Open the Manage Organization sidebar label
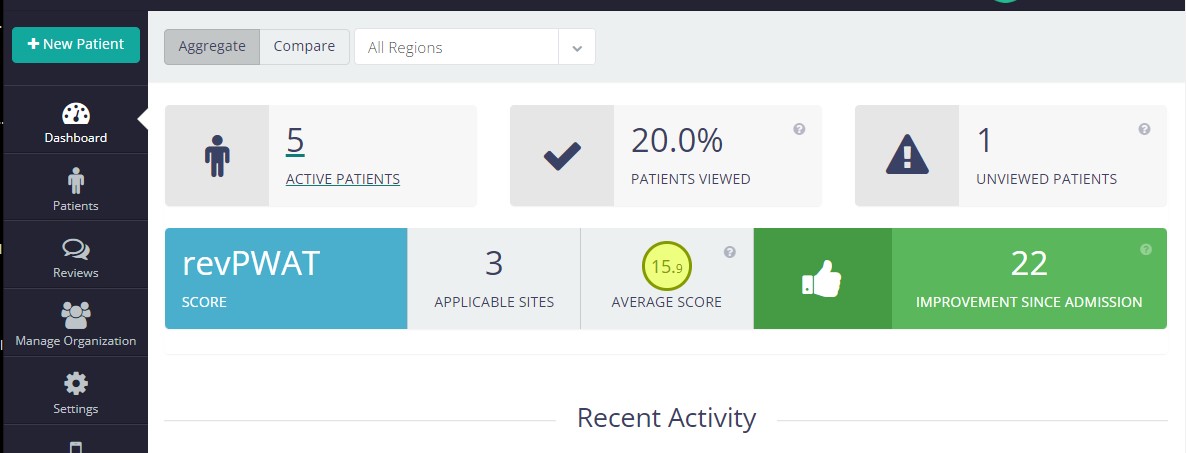The image size is (1186, 453). (x=76, y=341)
